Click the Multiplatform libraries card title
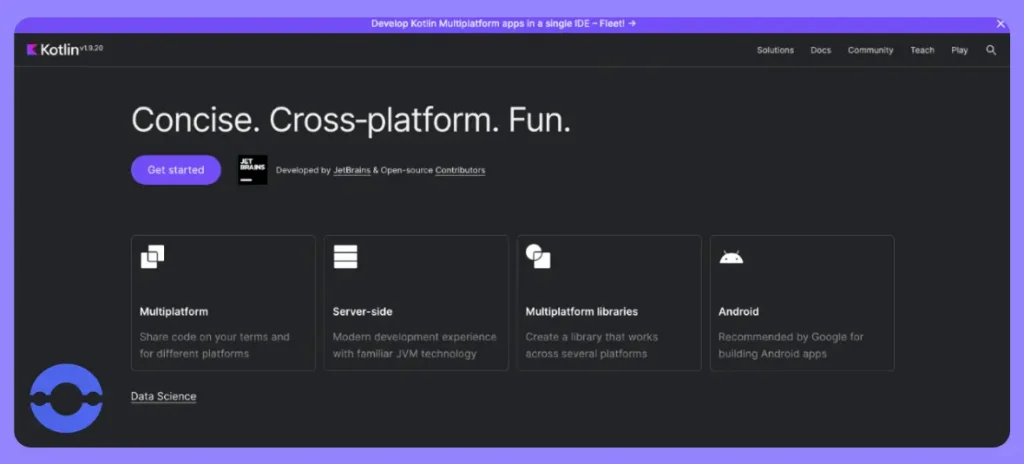The width and height of the screenshot is (1024, 464). point(582,312)
